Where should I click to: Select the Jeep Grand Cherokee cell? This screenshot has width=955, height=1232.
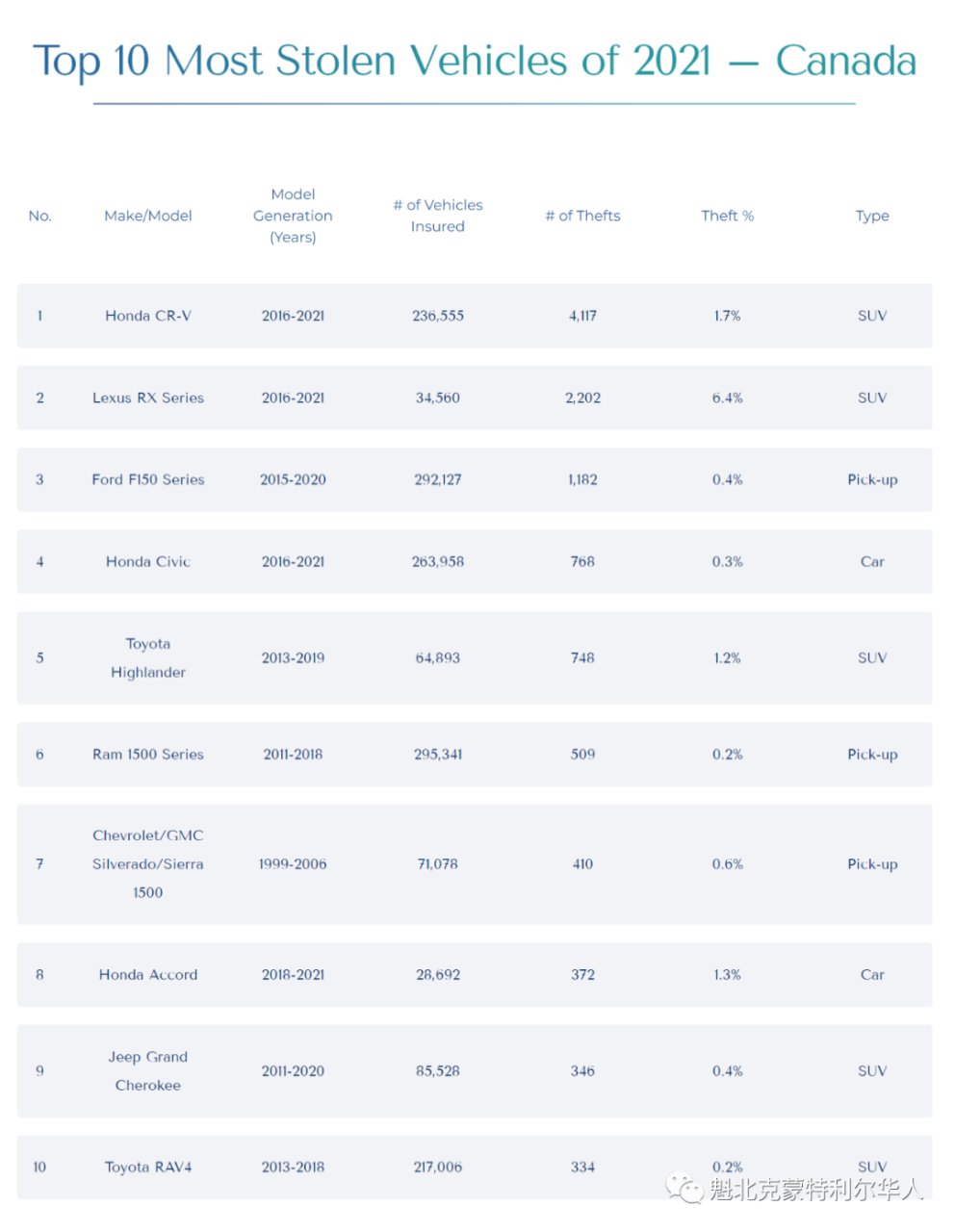coord(148,1070)
